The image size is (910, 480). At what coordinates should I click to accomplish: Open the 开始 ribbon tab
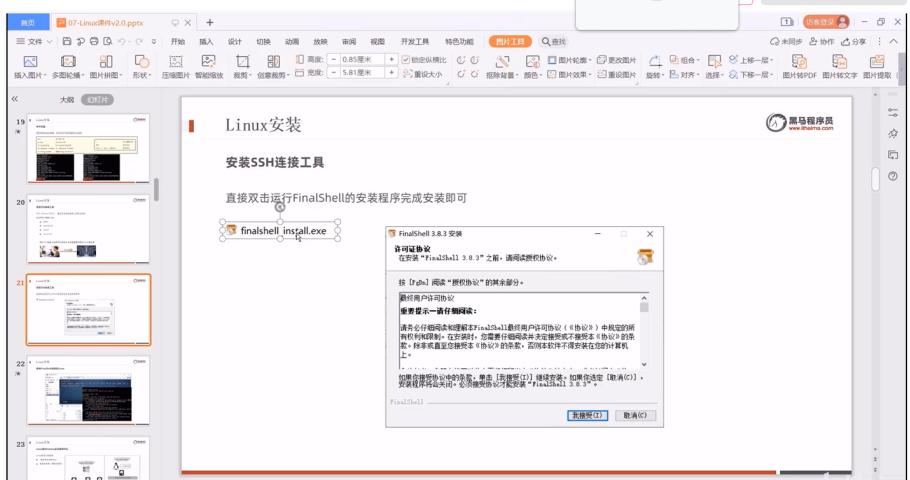tap(178, 41)
